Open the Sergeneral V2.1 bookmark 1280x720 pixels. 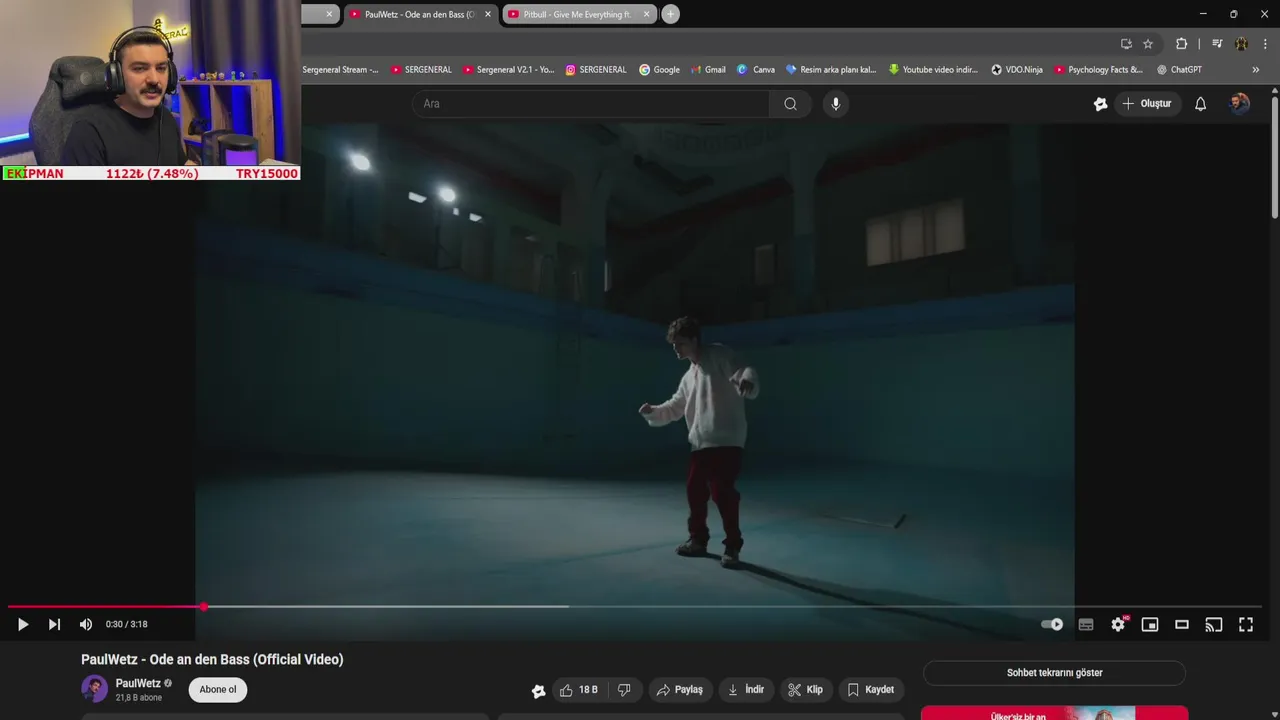pos(508,70)
